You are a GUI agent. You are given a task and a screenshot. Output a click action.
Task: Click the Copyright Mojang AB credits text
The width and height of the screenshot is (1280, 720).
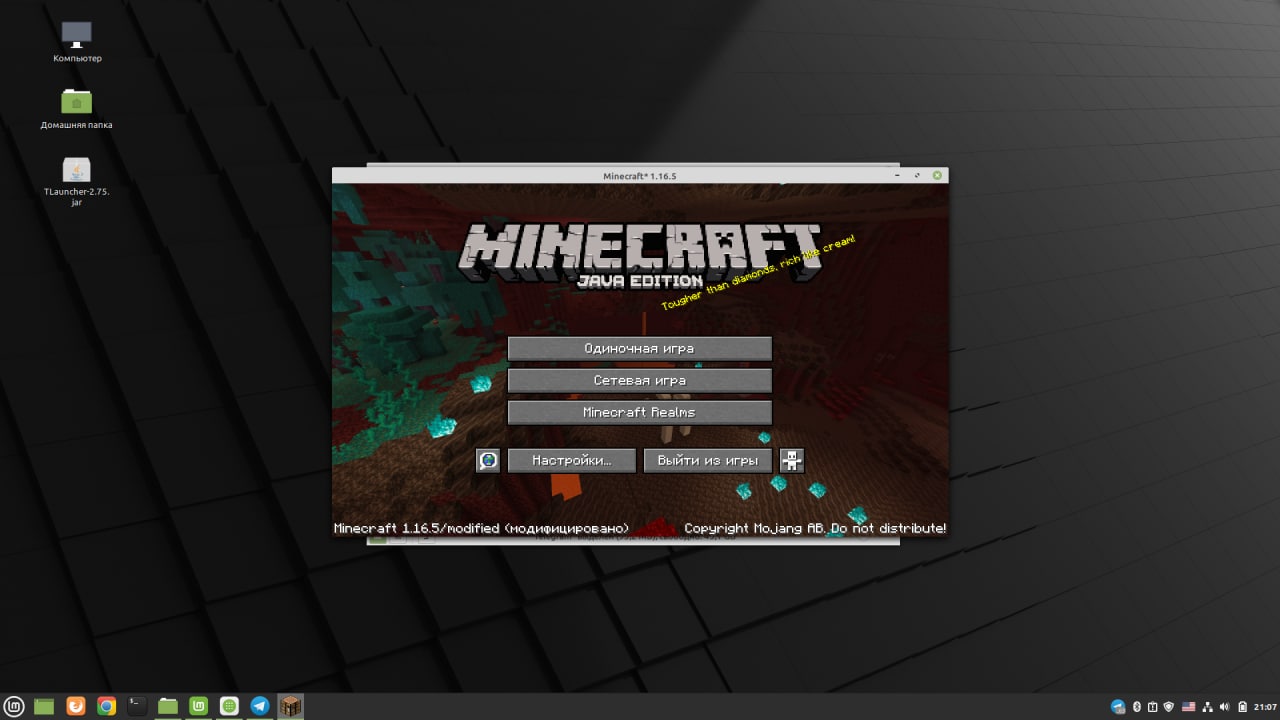[x=815, y=528]
